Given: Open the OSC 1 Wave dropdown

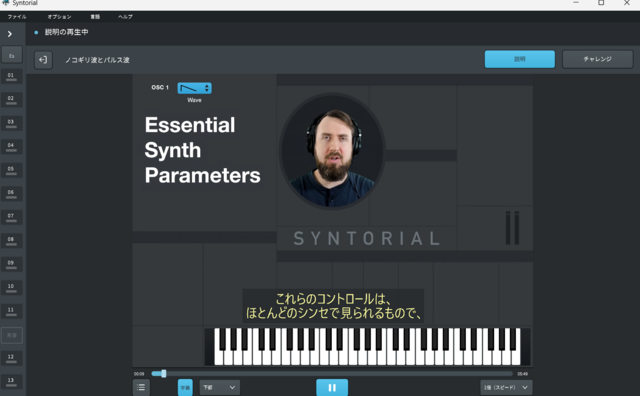Looking at the screenshot, I should point(194,88).
